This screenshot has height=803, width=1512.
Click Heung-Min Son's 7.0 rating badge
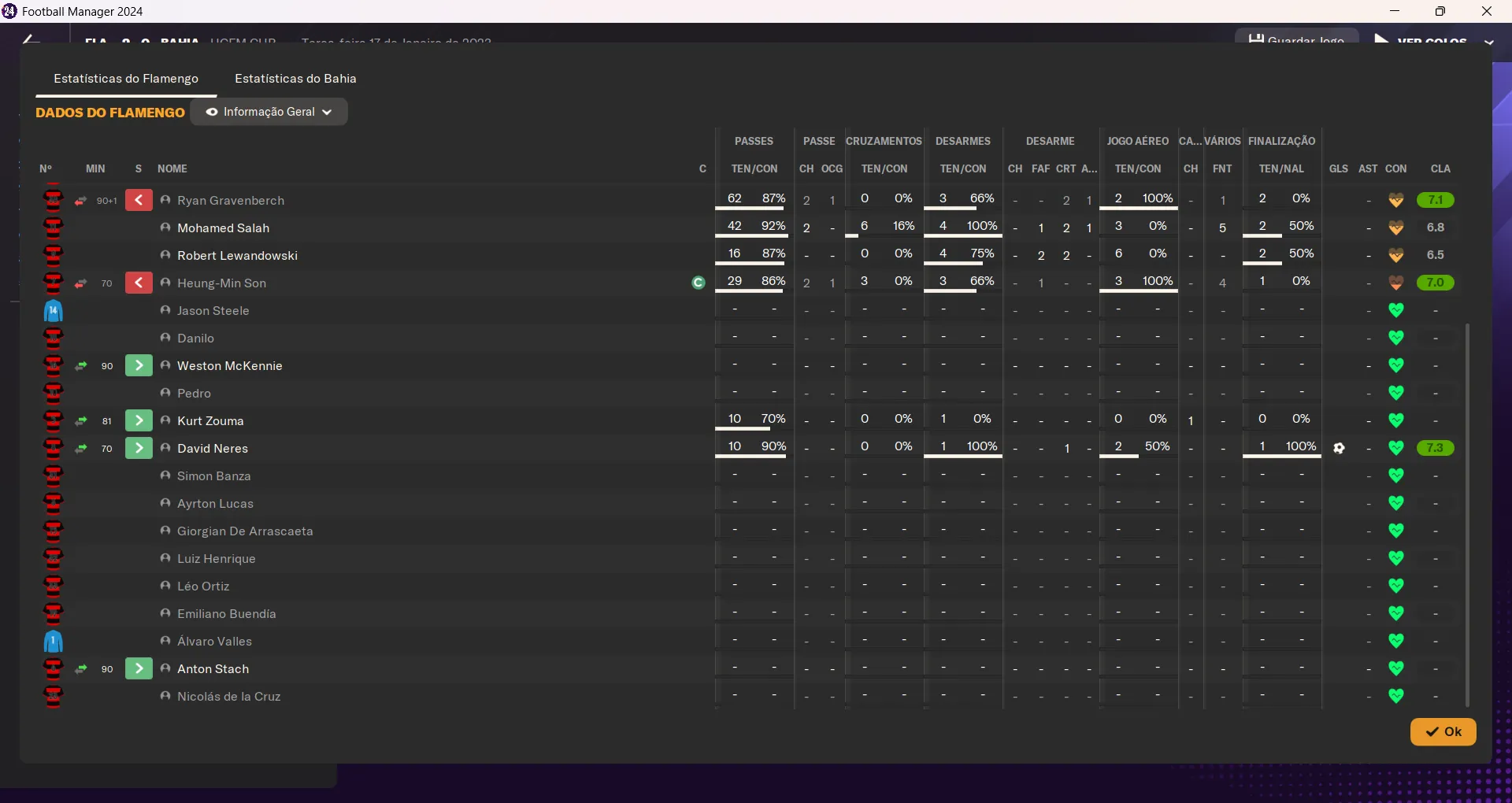click(x=1436, y=283)
